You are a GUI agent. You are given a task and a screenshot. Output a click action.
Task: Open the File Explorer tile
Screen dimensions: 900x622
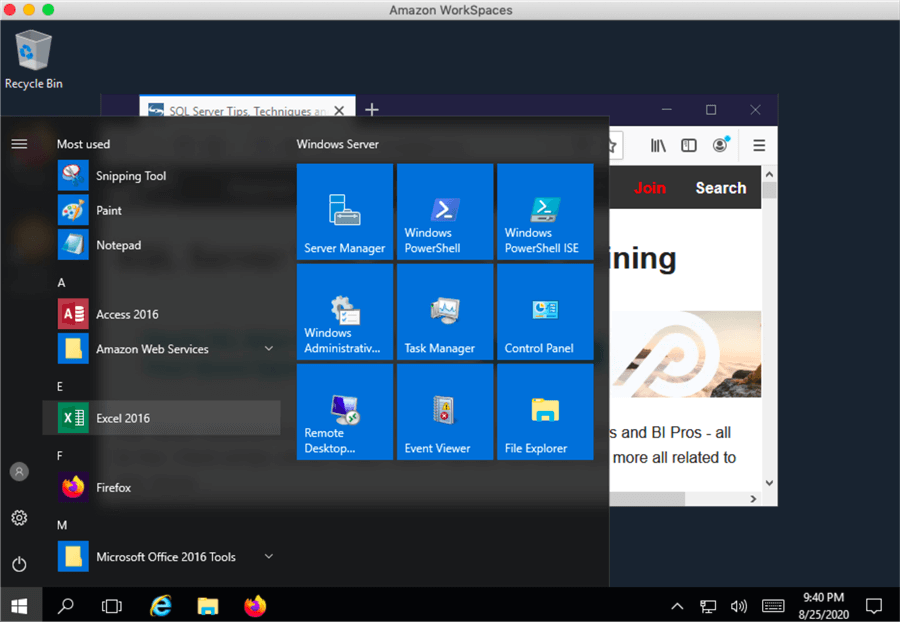[545, 411]
